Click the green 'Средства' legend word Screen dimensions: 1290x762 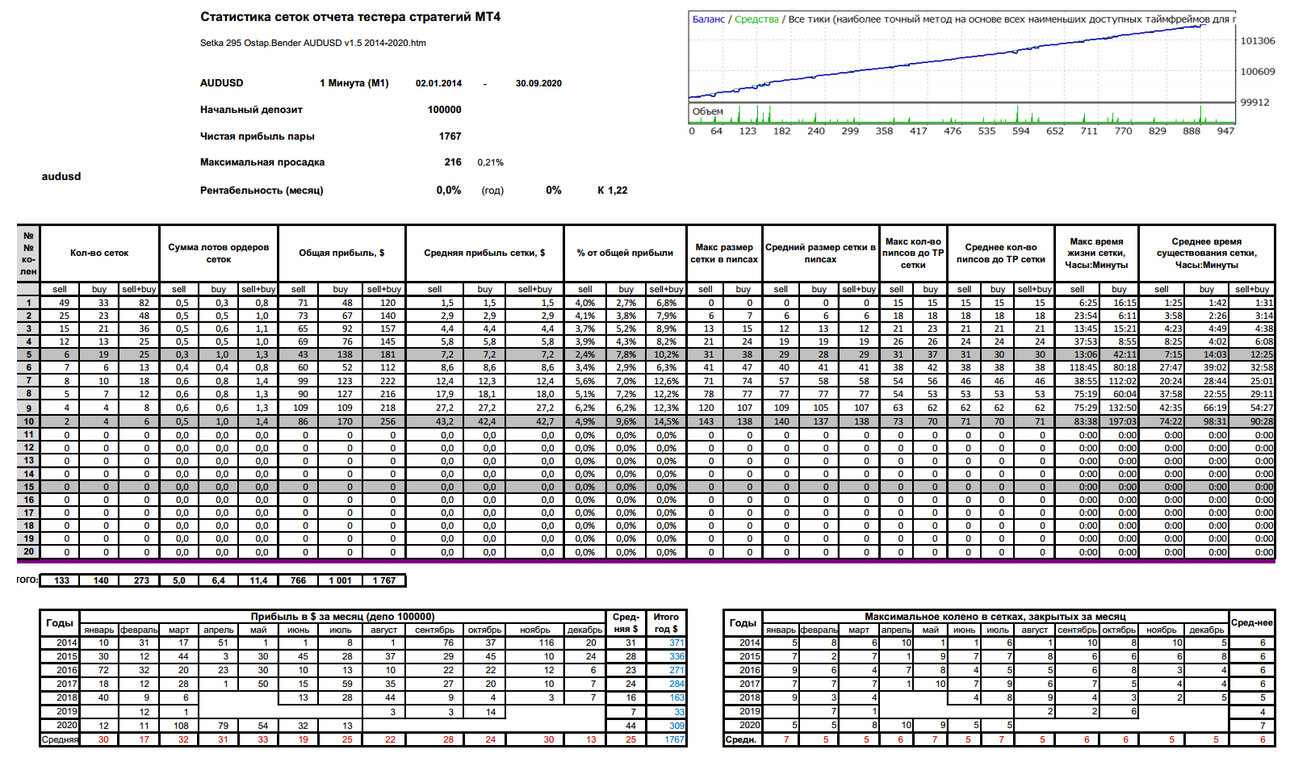point(755,19)
